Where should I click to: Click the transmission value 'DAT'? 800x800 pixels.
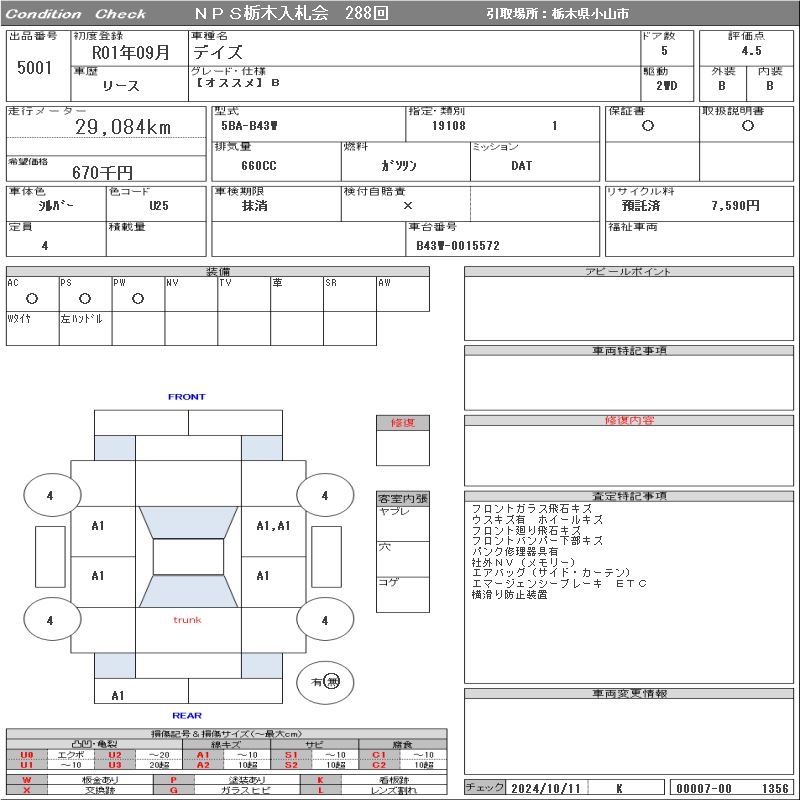tap(521, 166)
